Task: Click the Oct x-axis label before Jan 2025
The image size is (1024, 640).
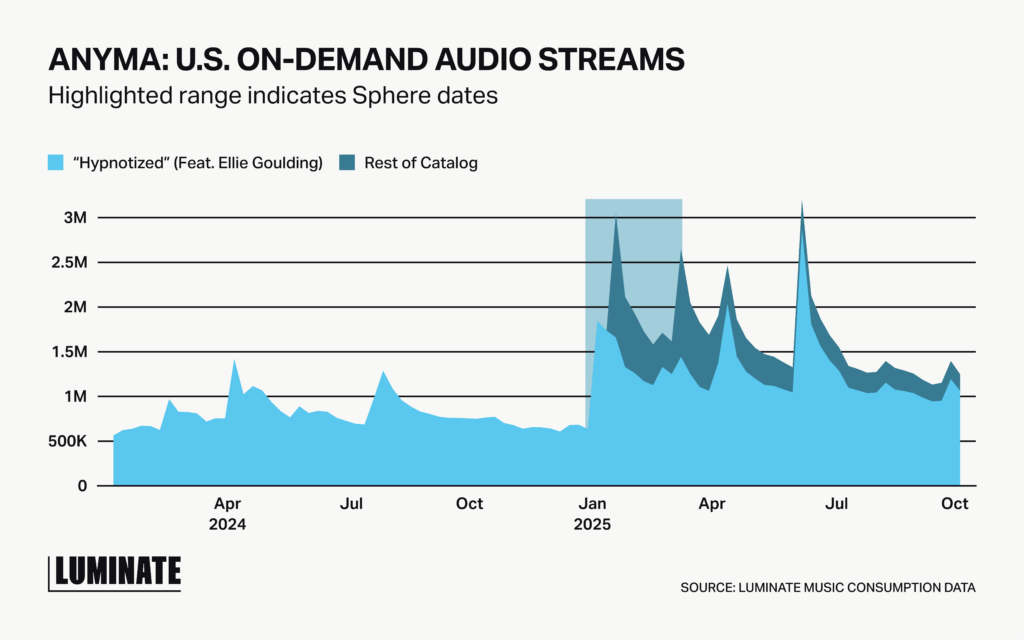Action: (x=470, y=504)
